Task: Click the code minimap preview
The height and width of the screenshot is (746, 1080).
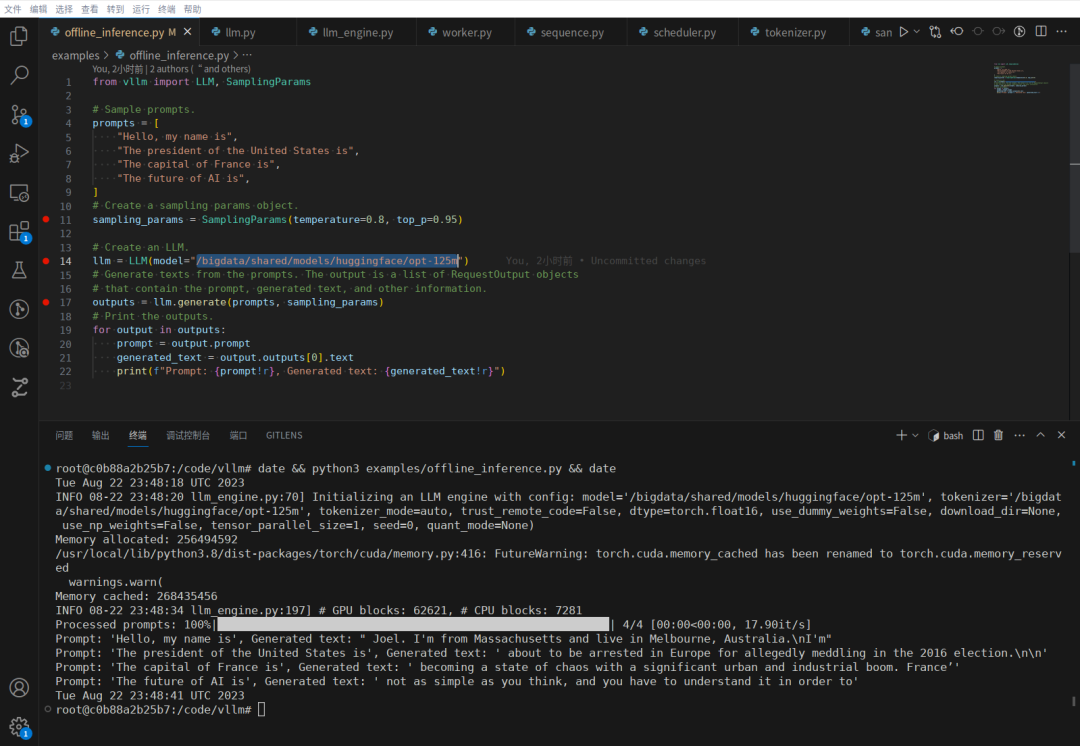Action: [x=1021, y=79]
